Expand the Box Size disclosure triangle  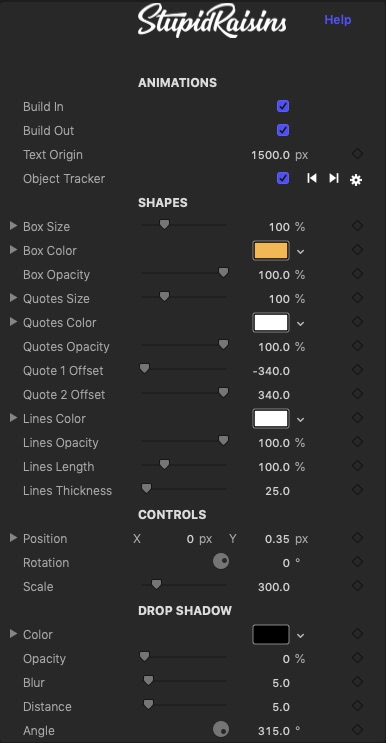tap(13, 226)
